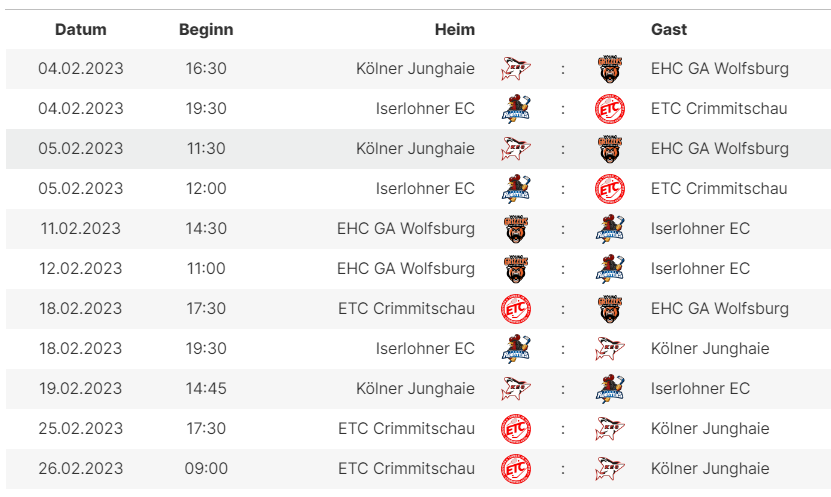
Task: Click the Datum column header
Action: pos(81,29)
